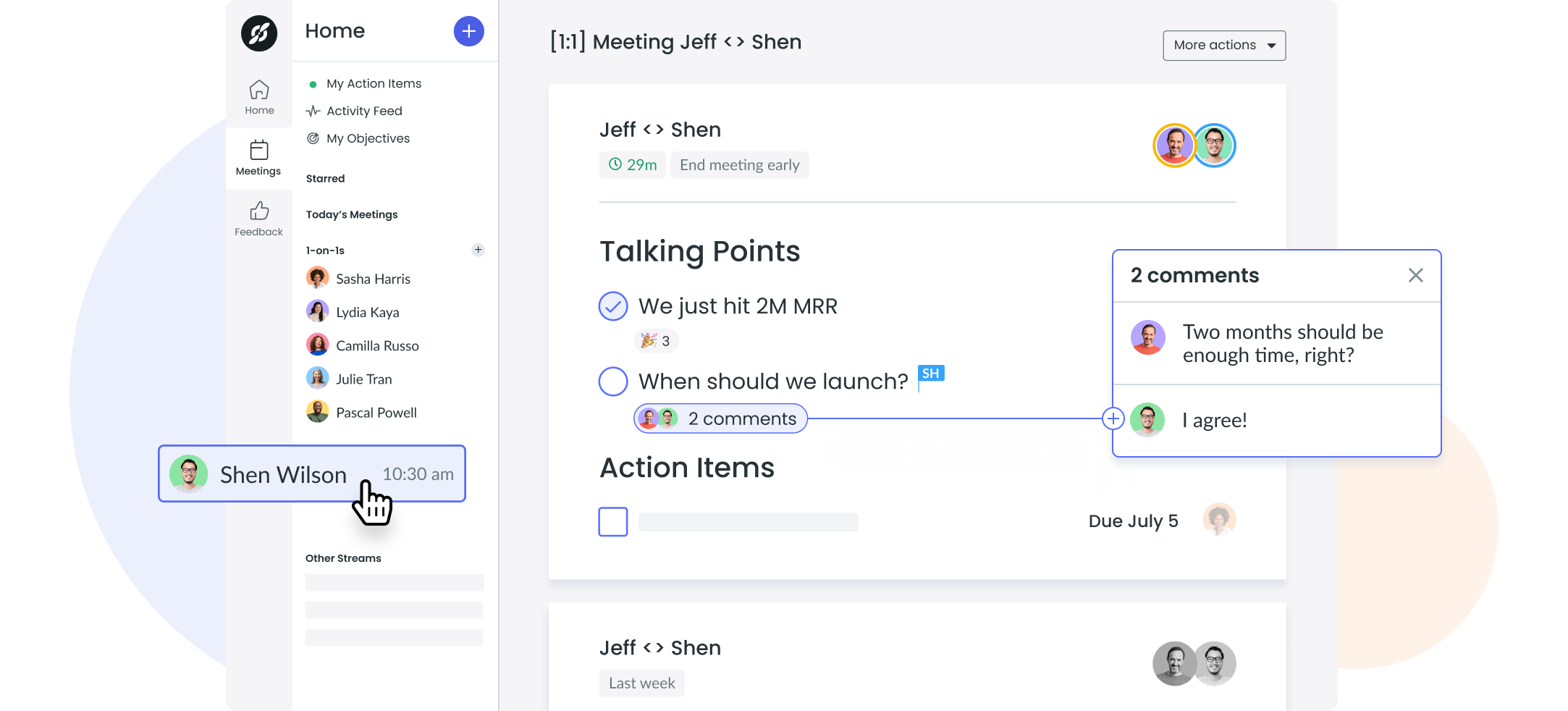Open My Action Items
Viewport: 1568px width, 711px height.
click(374, 84)
